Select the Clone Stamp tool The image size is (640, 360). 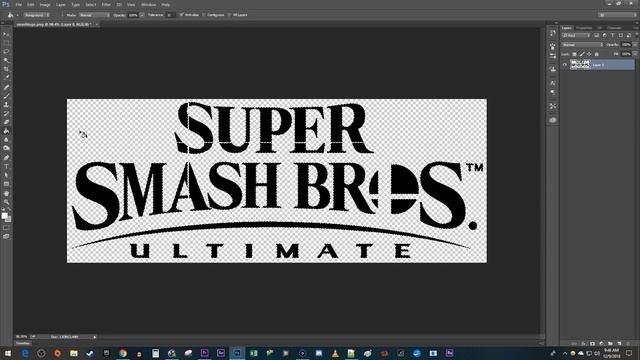point(6,104)
